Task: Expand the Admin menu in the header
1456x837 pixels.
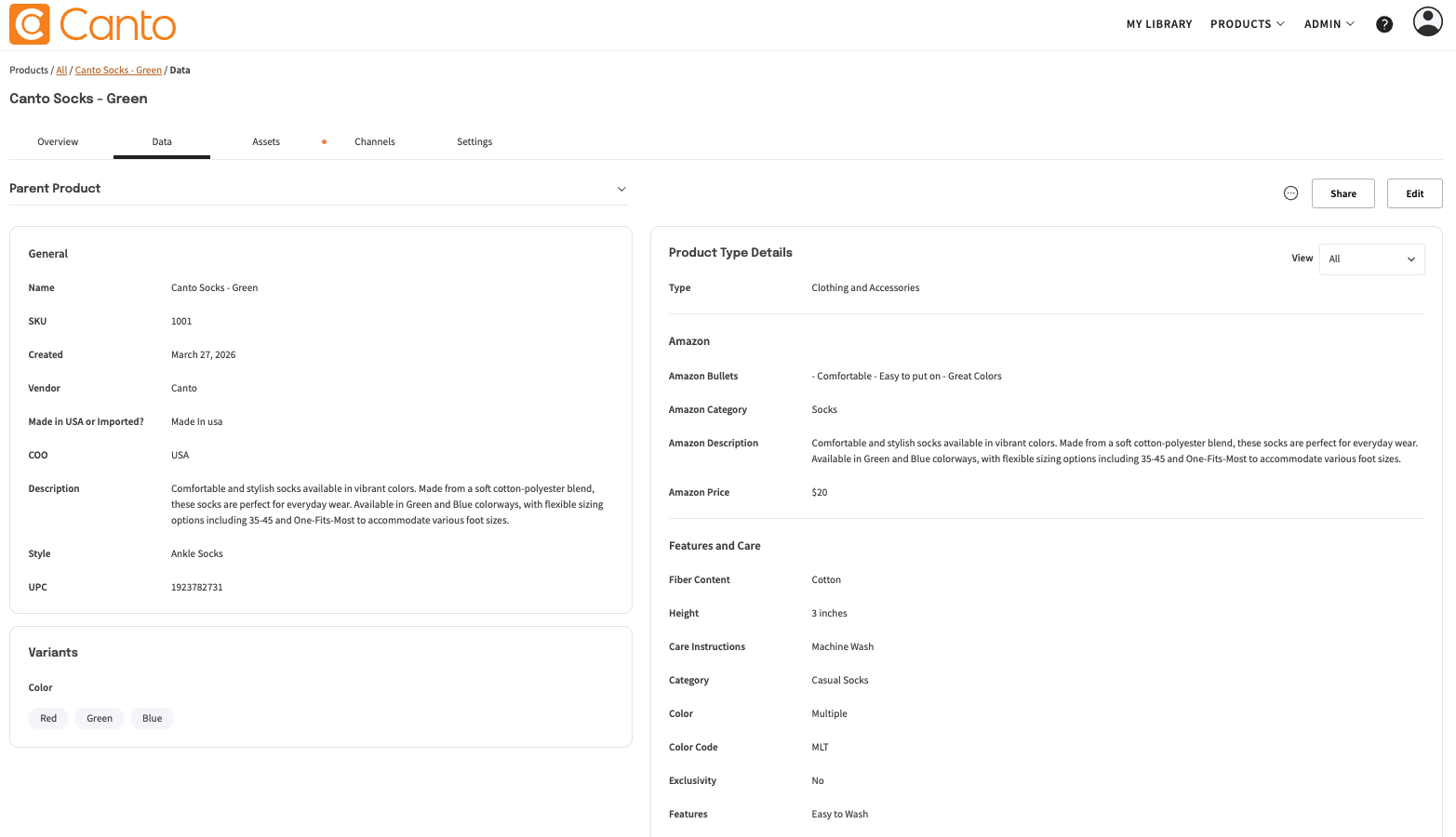Action: click(1329, 24)
